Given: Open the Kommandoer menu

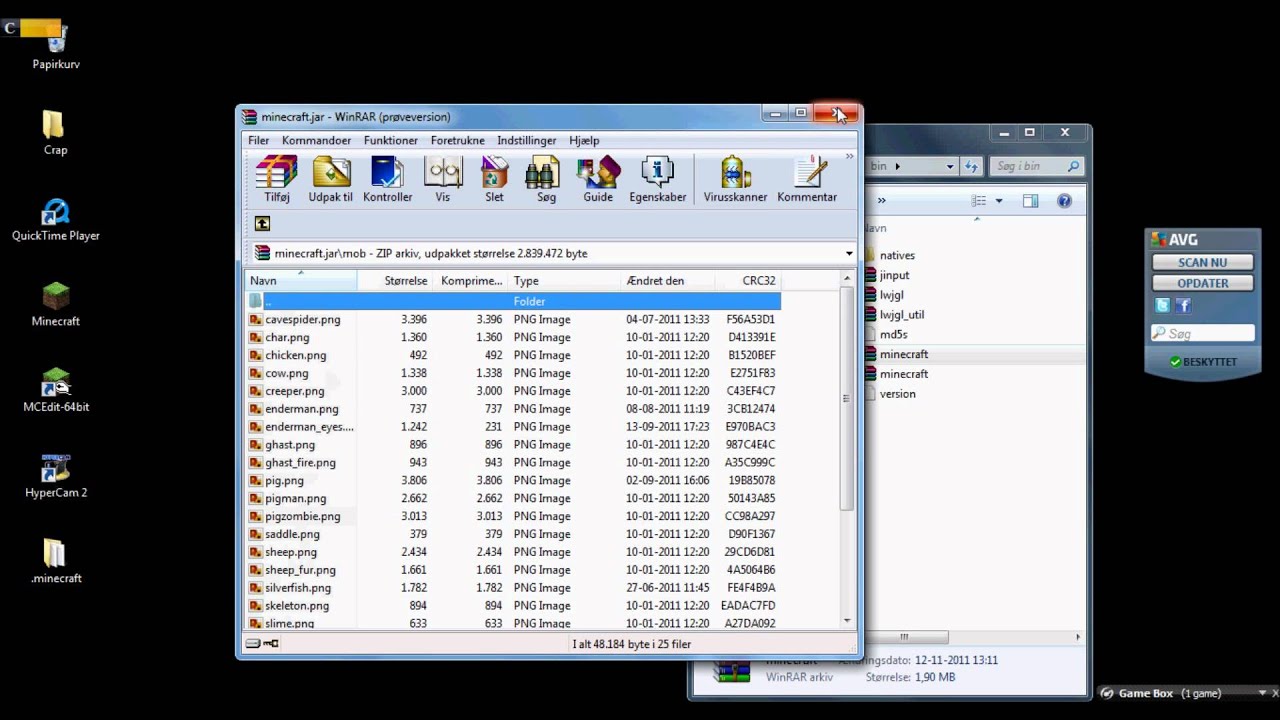Looking at the screenshot, I should point(316,141).
